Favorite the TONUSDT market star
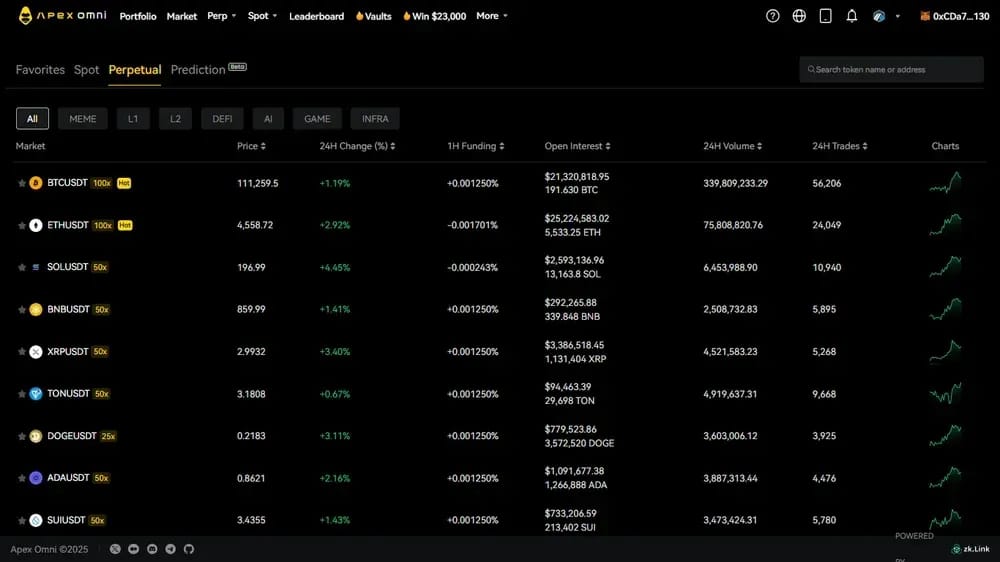Image resolution: width=1000 pixels, height=562 pixels. tap(22, 394)
